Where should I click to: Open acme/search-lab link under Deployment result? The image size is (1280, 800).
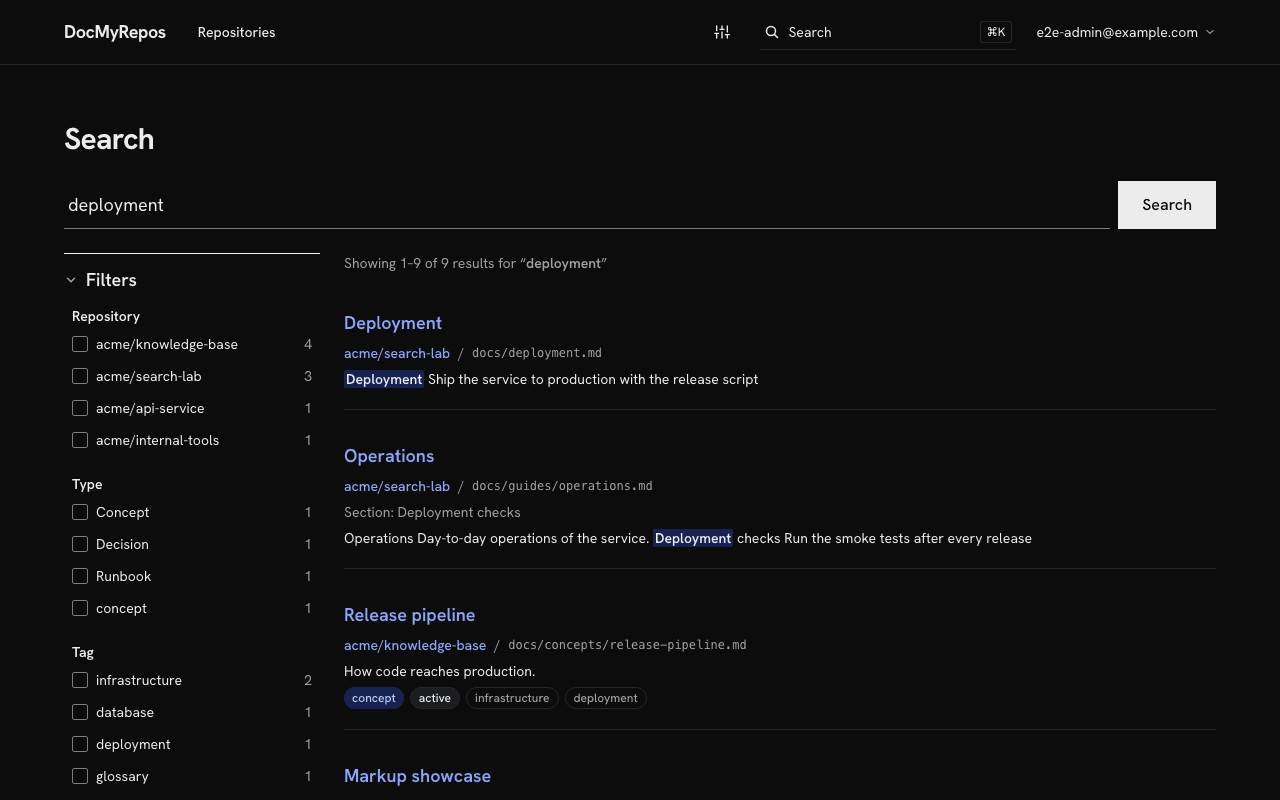point(397,353)
